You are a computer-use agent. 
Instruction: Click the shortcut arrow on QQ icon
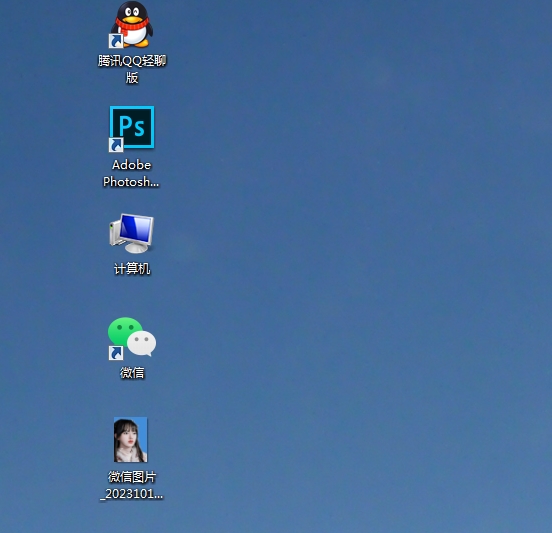[116, 41]
